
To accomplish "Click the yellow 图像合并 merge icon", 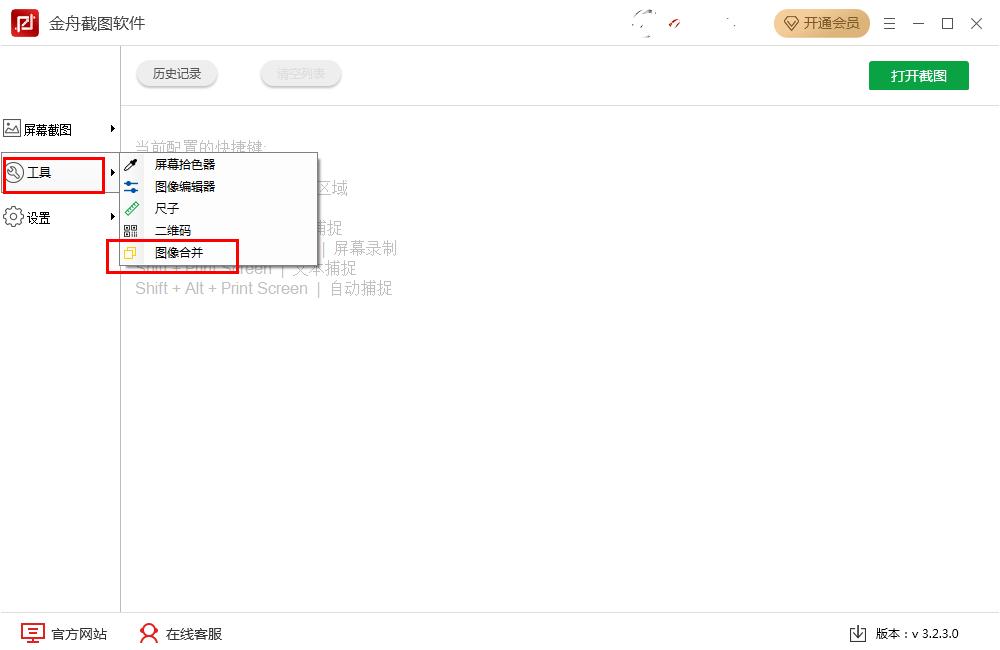I will pyautogui.click(x=131, y=254).
